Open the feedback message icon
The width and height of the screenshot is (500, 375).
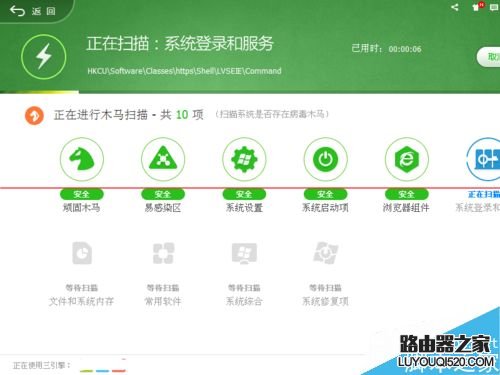[494, 7]
